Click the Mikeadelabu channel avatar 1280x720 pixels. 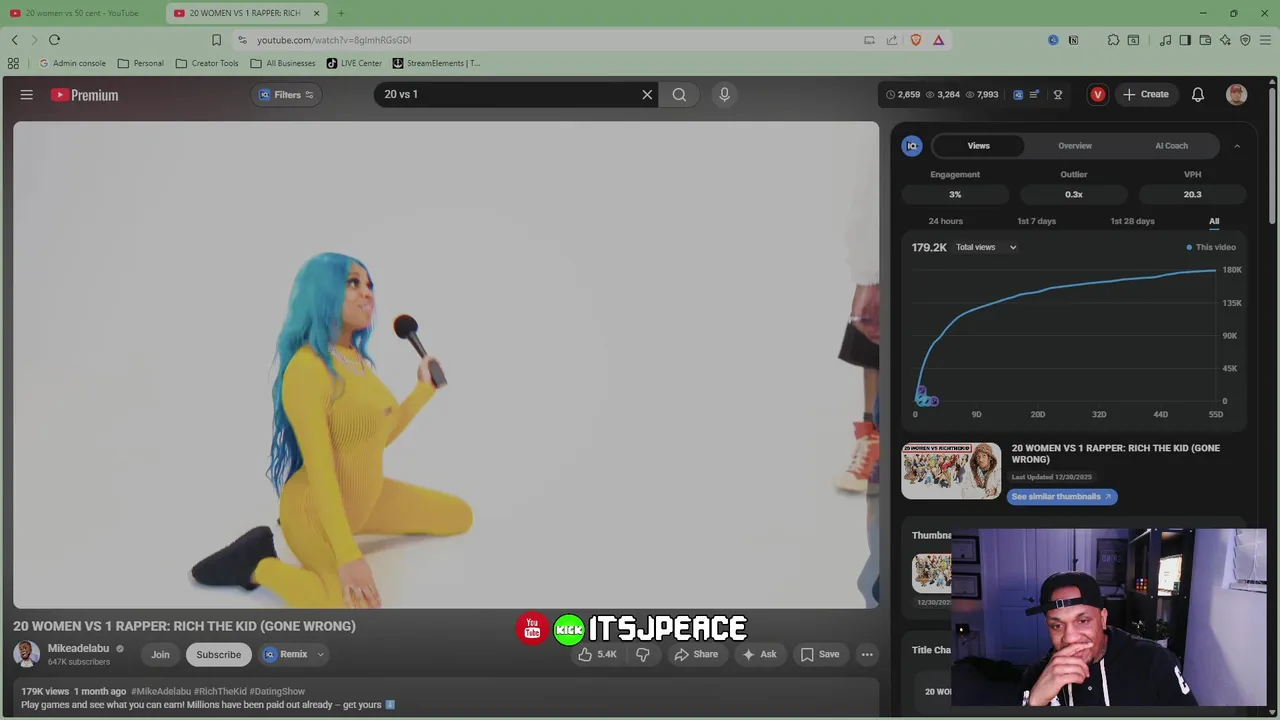point(27,654)
